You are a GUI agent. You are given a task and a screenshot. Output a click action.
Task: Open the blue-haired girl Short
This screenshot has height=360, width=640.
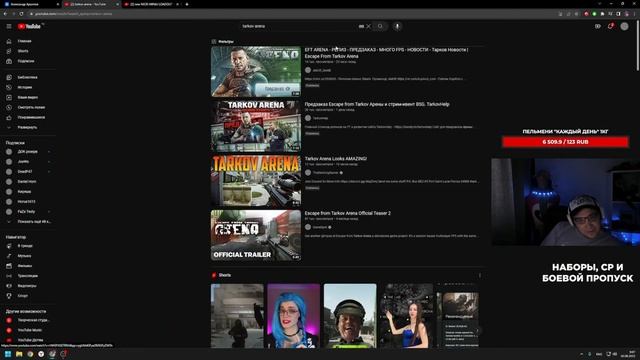point(293,316)
